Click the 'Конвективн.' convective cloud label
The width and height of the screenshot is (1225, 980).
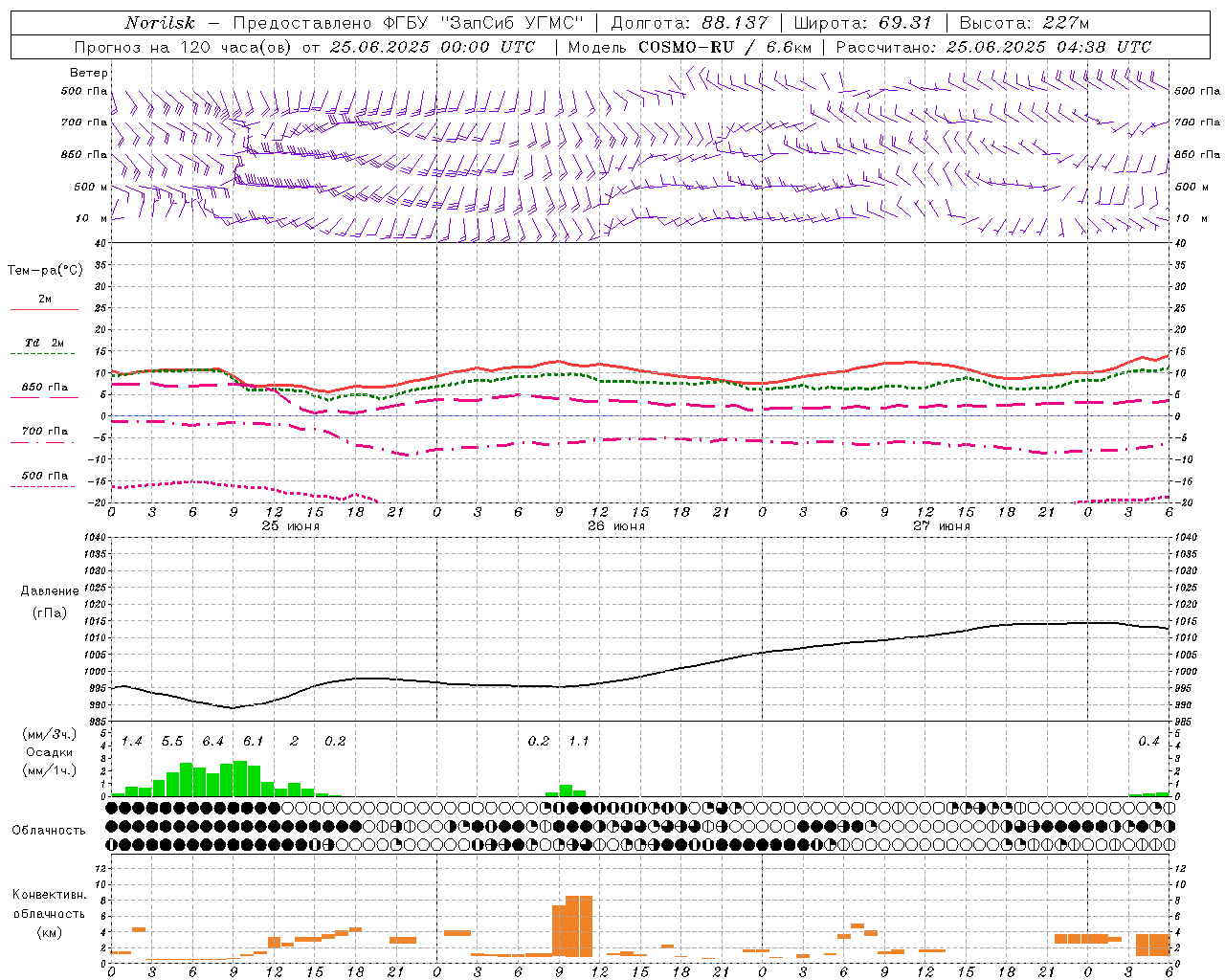pos(49,895)
